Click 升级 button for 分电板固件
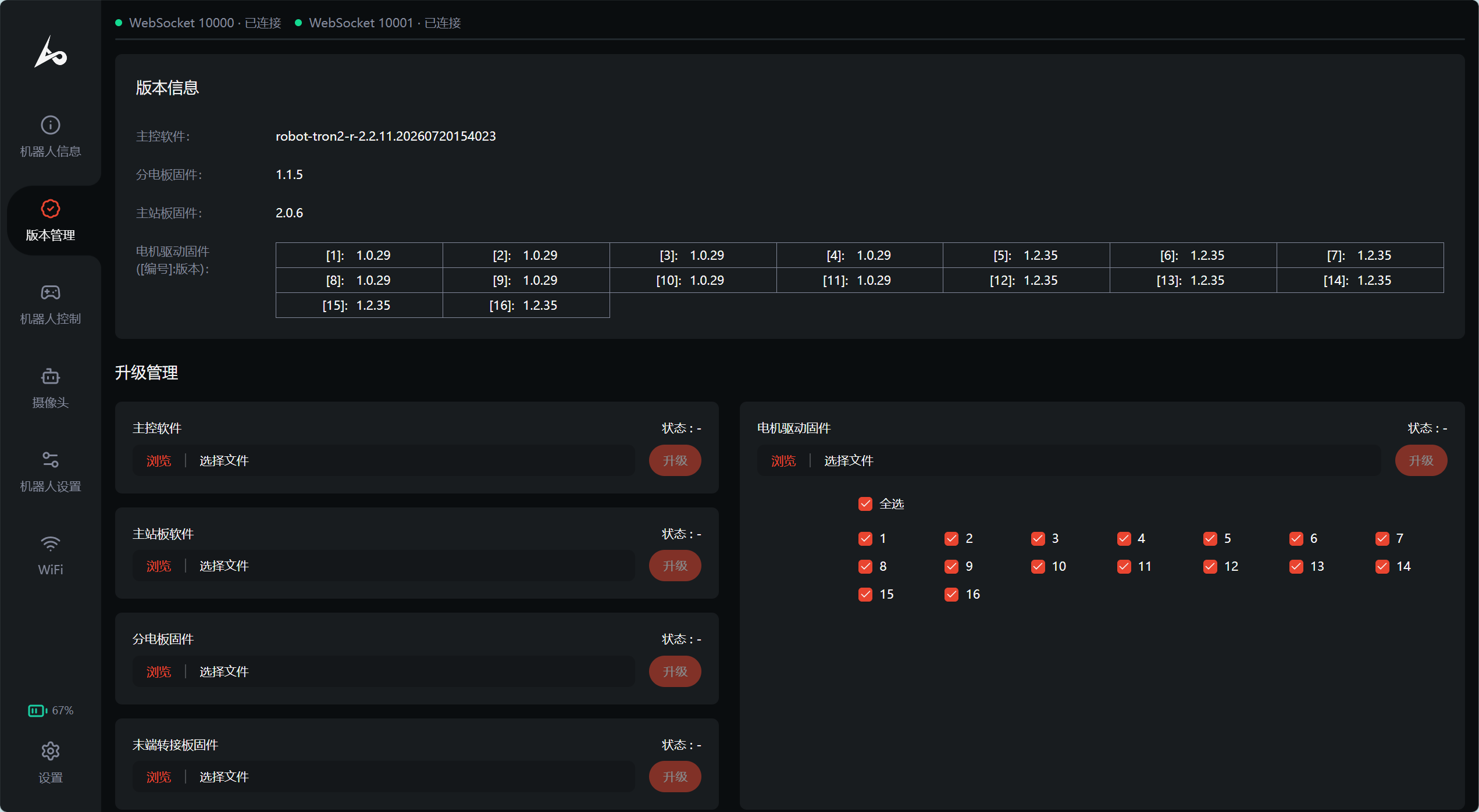This screenshot has width=1479, height=812. click(675, 671)
